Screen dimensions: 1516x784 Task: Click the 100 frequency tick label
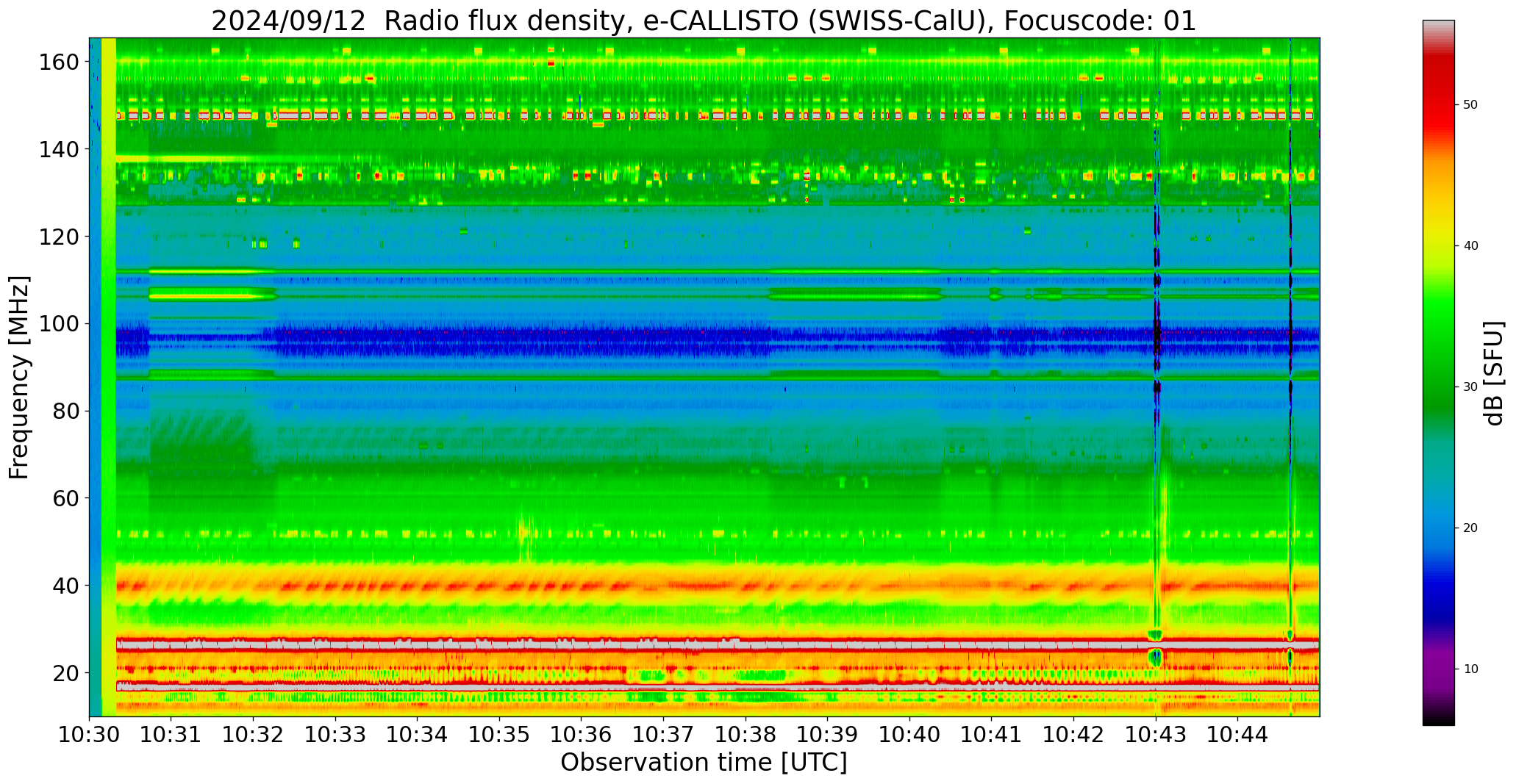(58, 324)
